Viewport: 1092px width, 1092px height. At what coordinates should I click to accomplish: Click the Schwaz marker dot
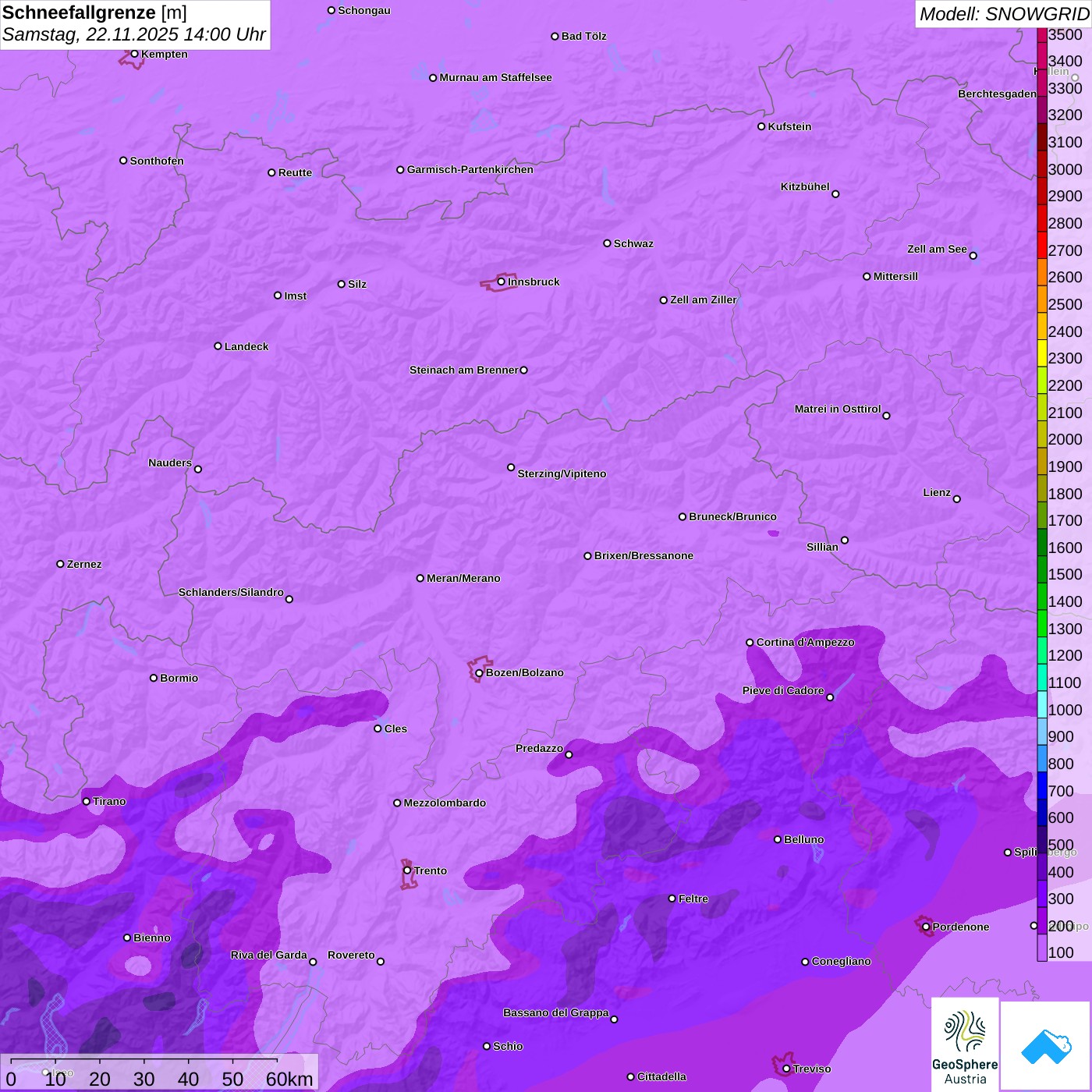[607, 243]
